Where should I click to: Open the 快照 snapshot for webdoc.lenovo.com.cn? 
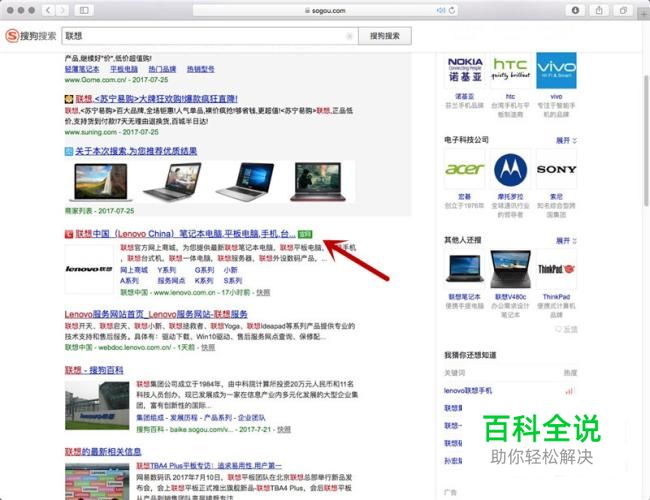coord(208,347)
